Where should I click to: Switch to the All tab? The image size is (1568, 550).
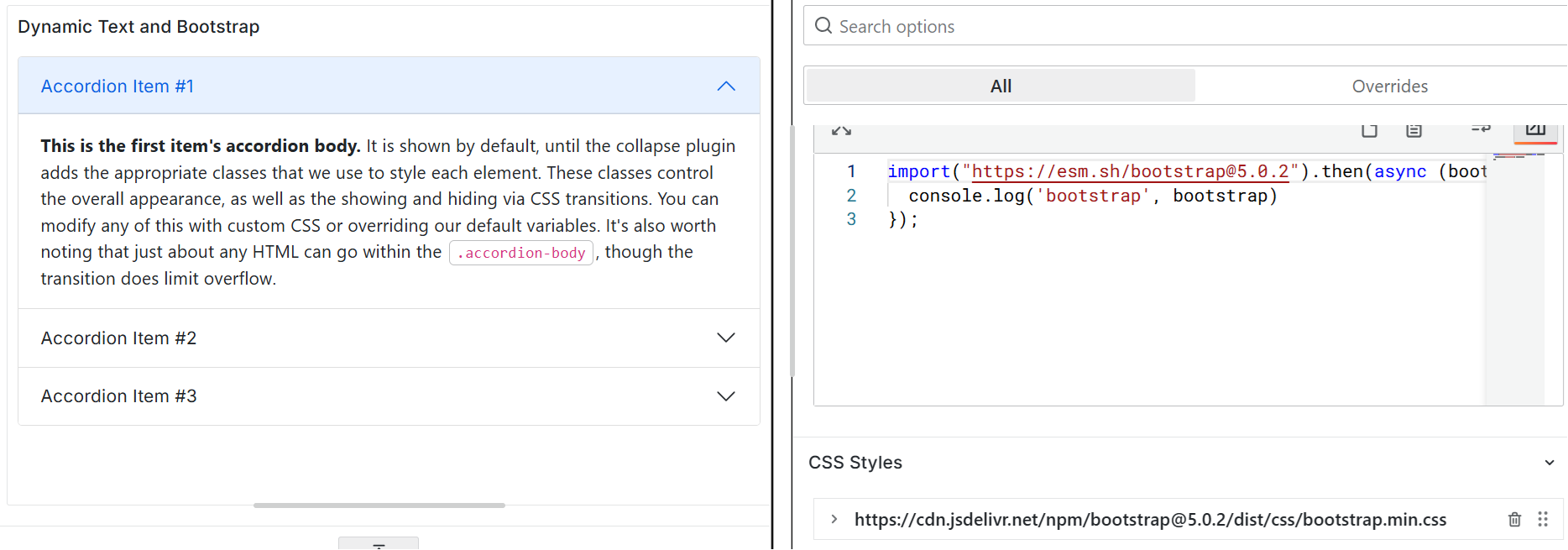coord(1001,86)
